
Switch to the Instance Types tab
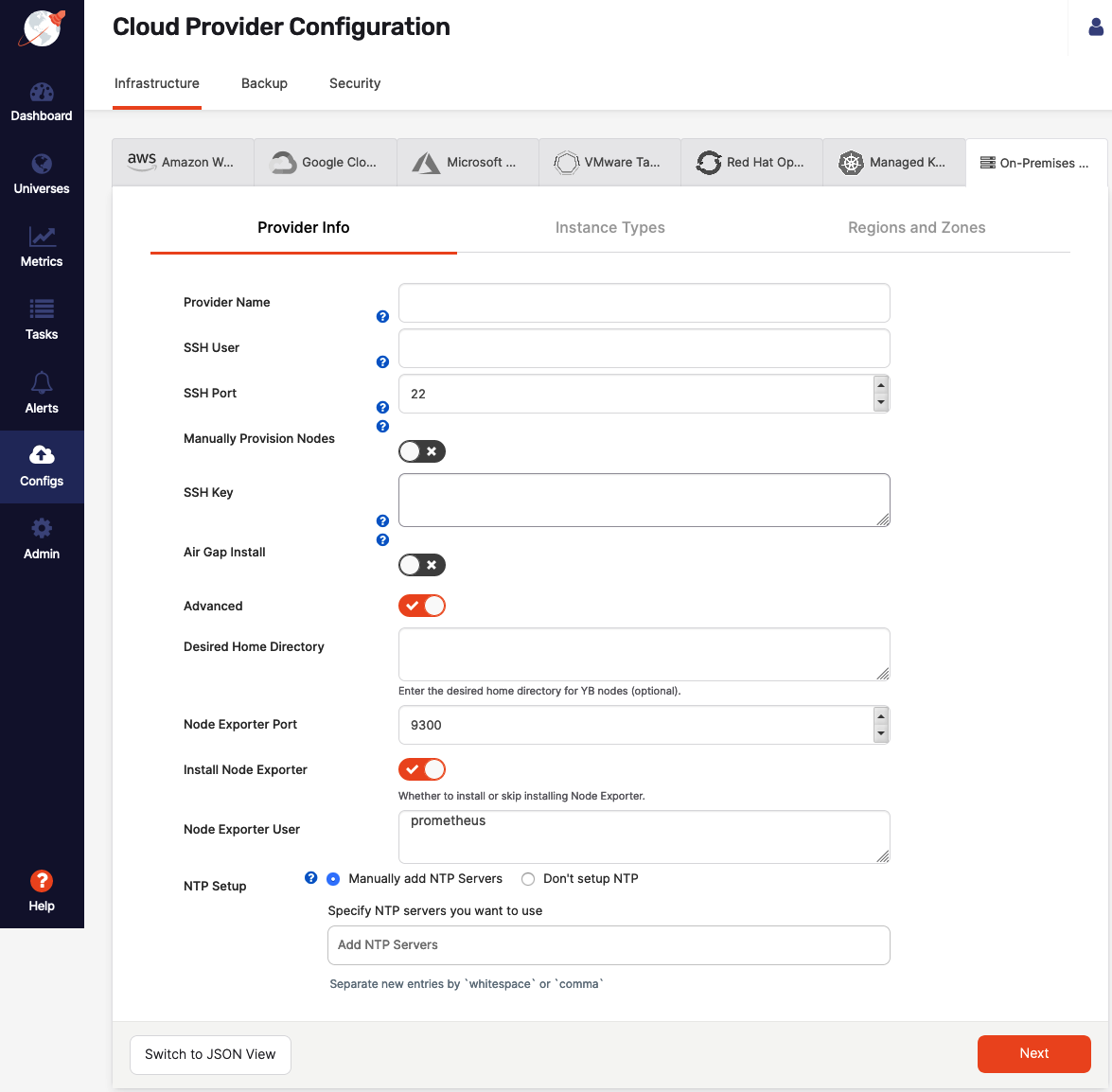click(609, 228)
